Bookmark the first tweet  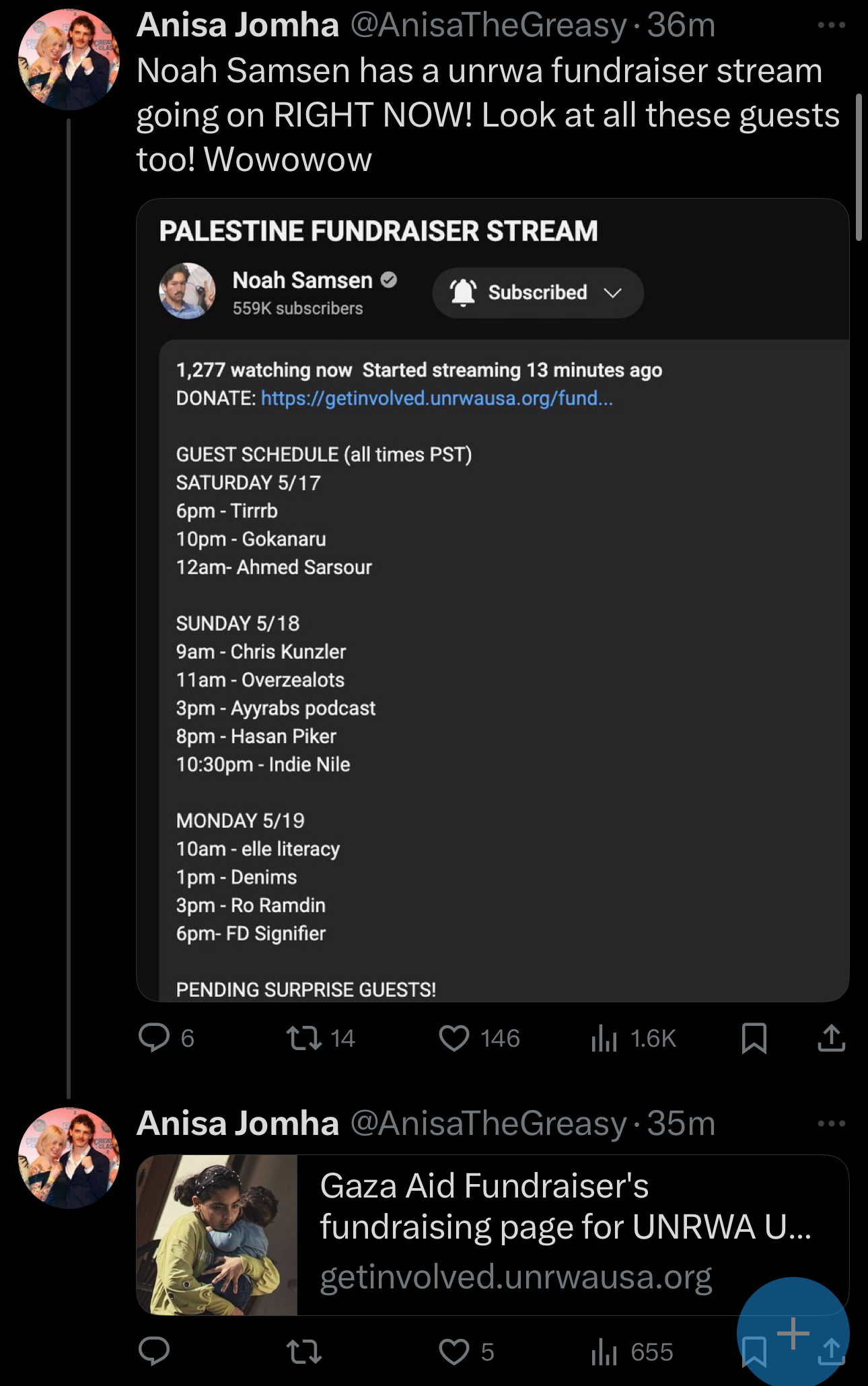754,1038
